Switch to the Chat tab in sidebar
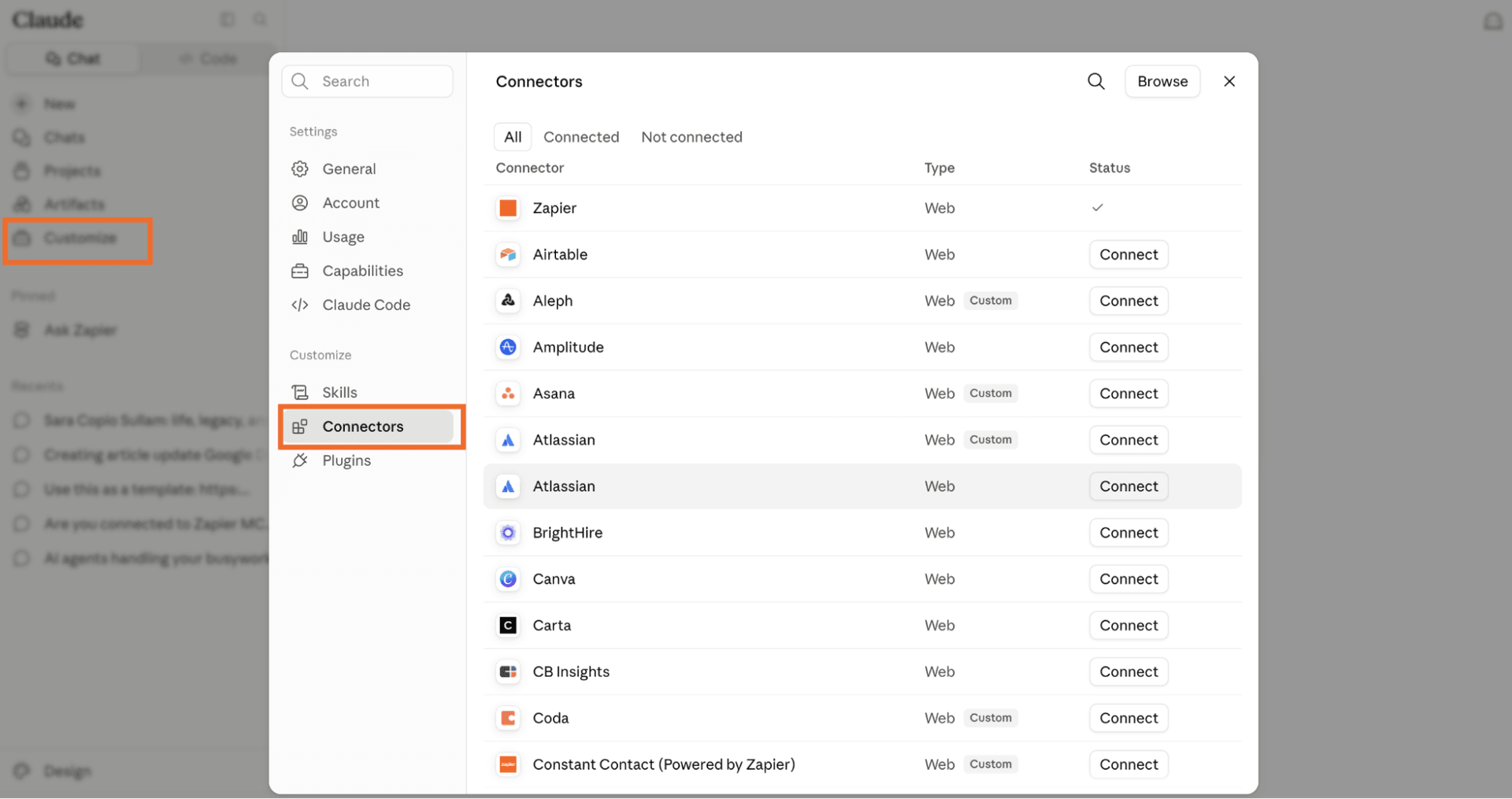Screen dimensions: 1512x799 pyautogui.click(x=73, y=59)
